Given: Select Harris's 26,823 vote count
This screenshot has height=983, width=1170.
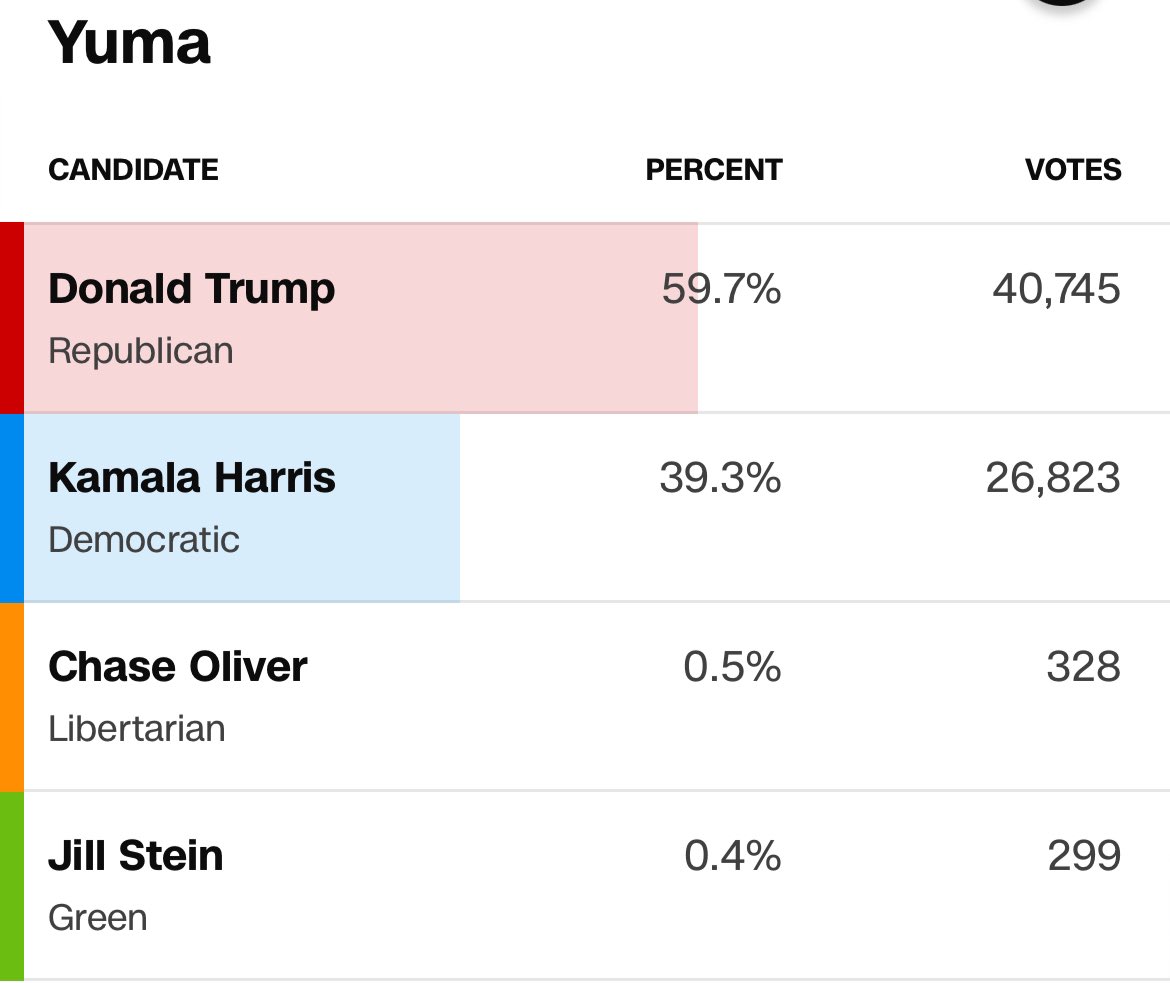Looking at the screenshot, I should [1053, 478].
